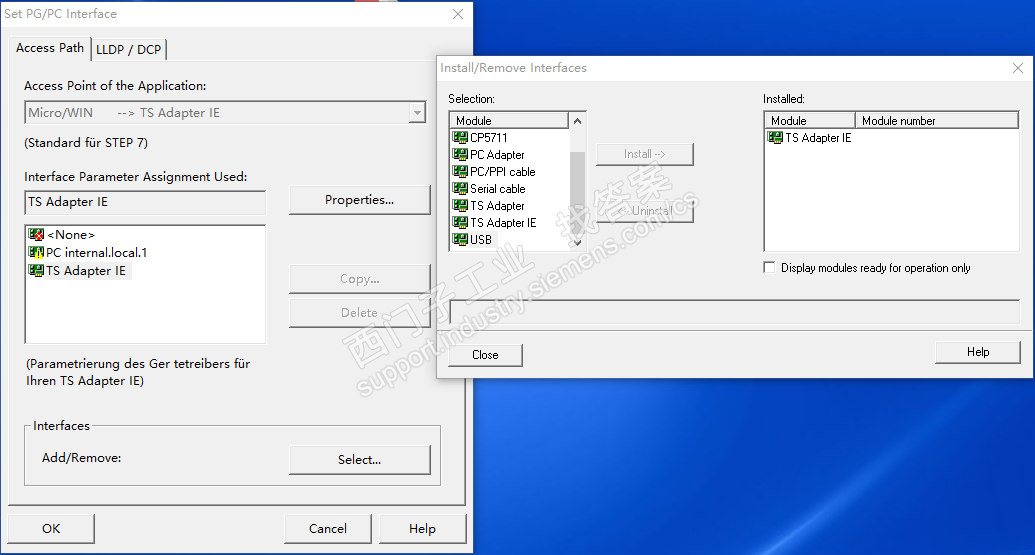Click the TS Adapter IE icon in Installed list
This screenshot has width=1035, height=555.
(x=775, y=137)
